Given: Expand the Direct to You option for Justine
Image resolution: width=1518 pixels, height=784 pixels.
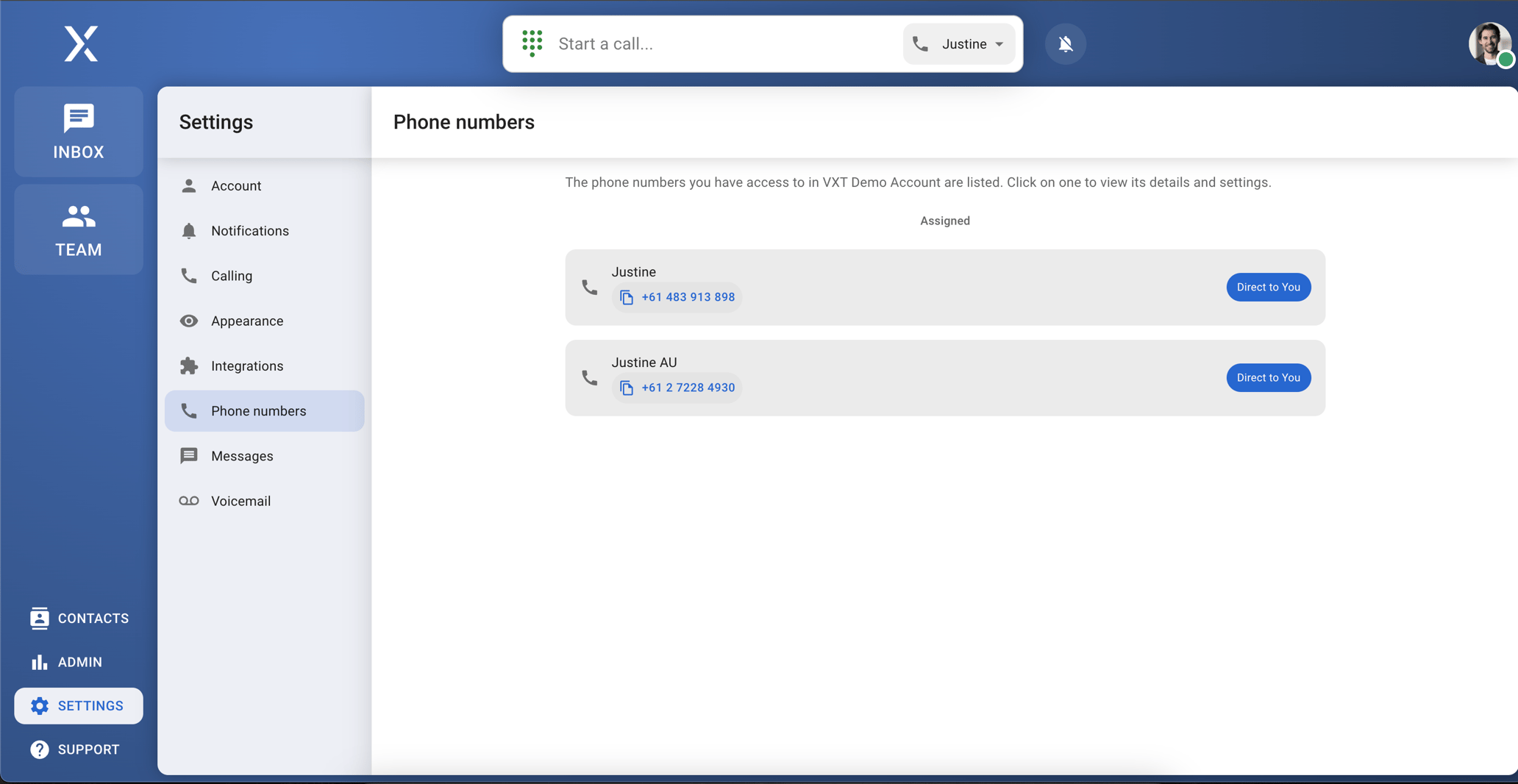Looking at the screenshot, I should click(x=1268, y=287).
